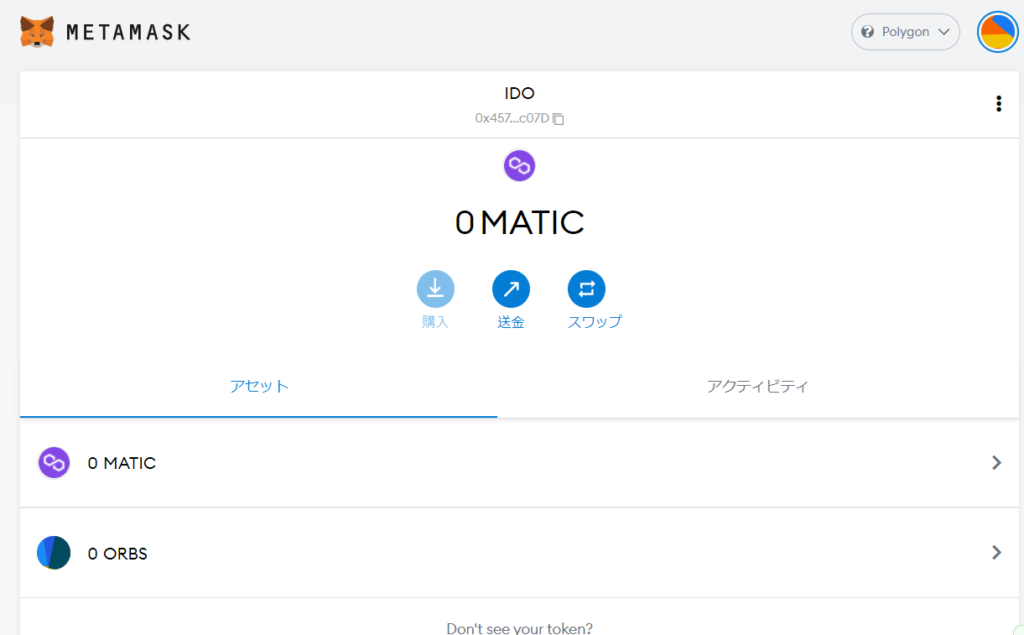Expand the 0 MATIC asset chevron
The image size is (1024, 635).
pyautogui.click(x=996, y=462)
